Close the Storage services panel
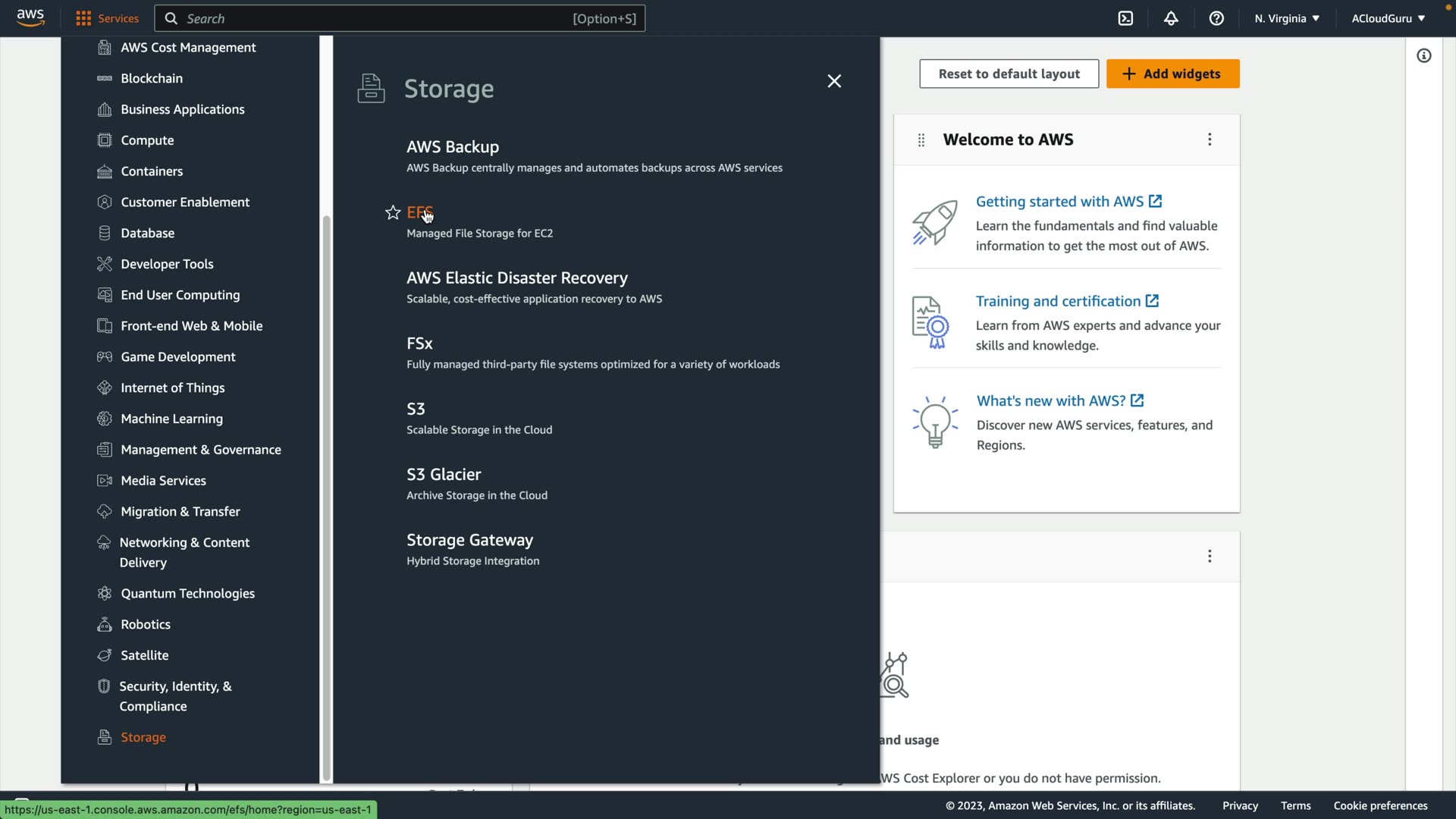This screenshot has width=1456, height=819. click(834, 81)
